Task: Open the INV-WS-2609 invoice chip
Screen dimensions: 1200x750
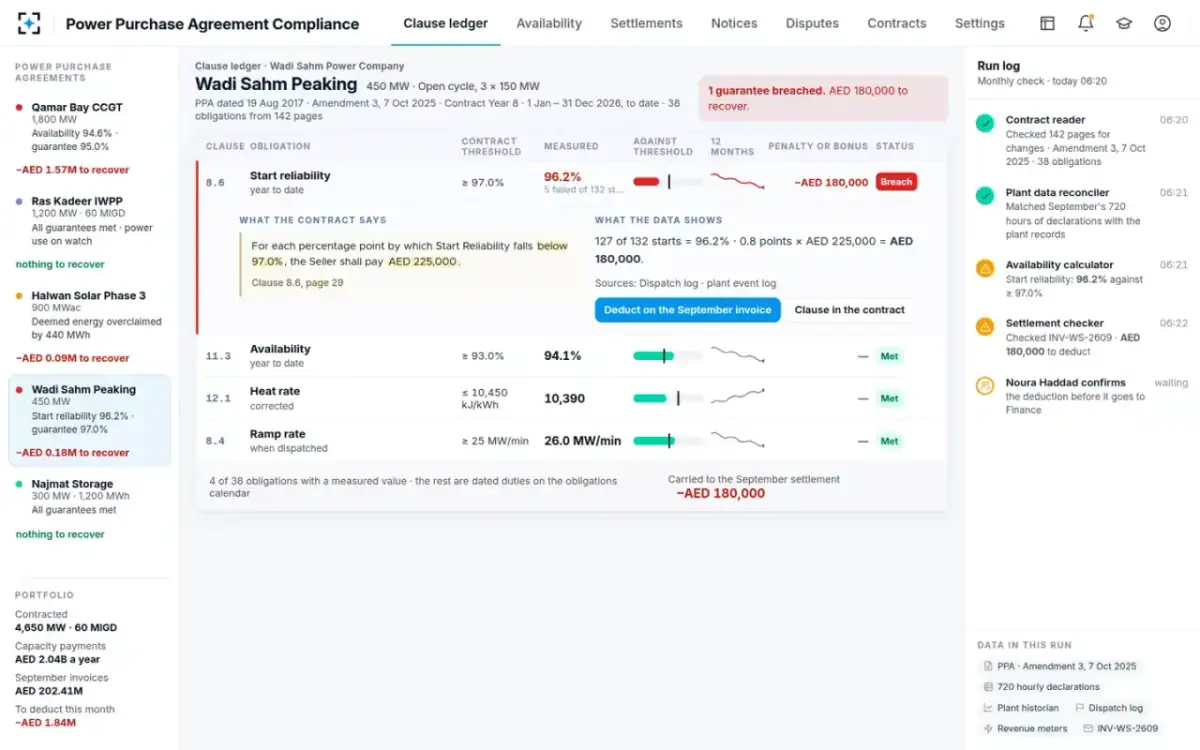Action: [x=1120, y=729]
